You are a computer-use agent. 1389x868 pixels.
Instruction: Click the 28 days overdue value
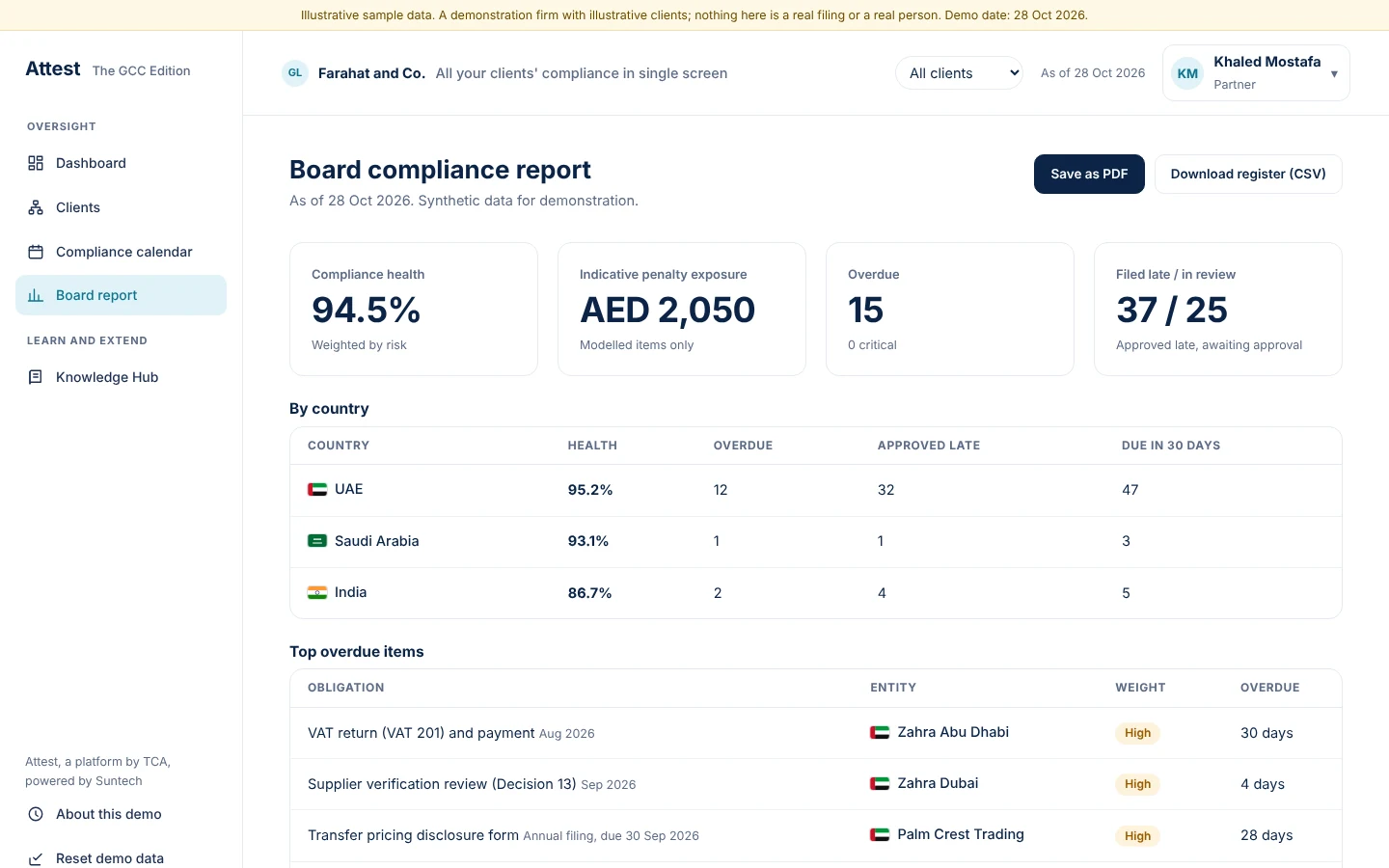[1266, 835]
